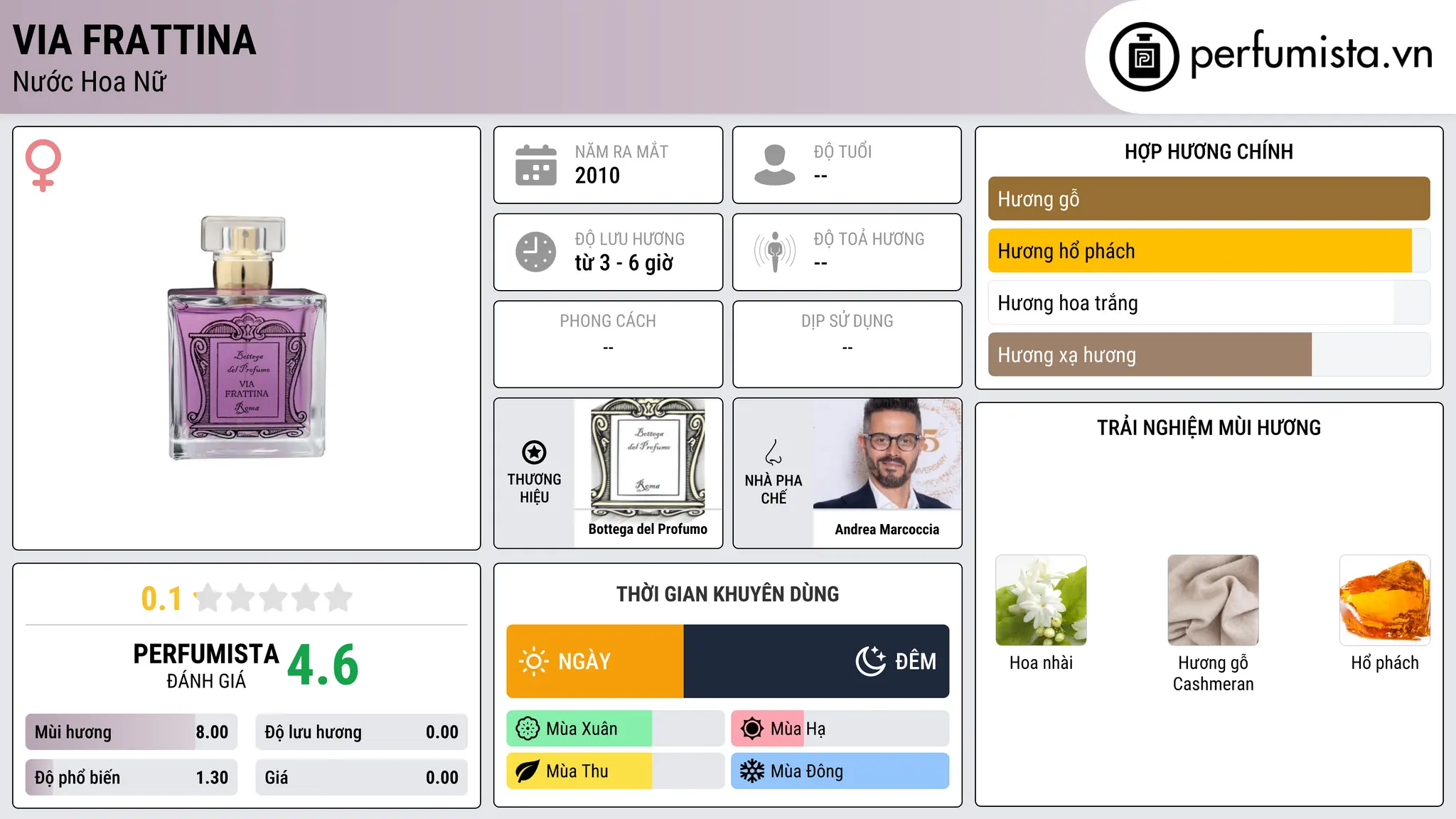1456x819 pixels.
Task: Click the Mùa Xuân season bar
Action: point(616,729)
